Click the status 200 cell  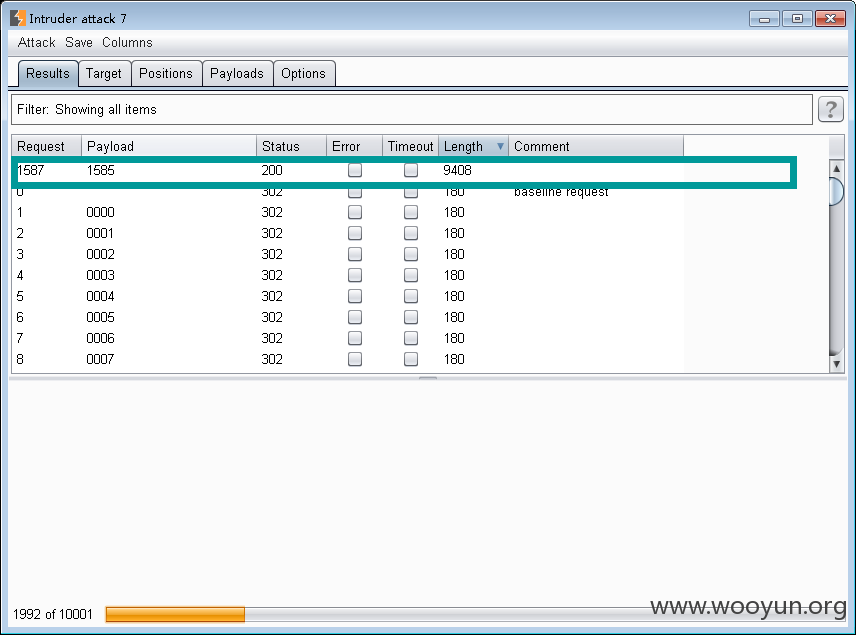[x=272, y=170]
